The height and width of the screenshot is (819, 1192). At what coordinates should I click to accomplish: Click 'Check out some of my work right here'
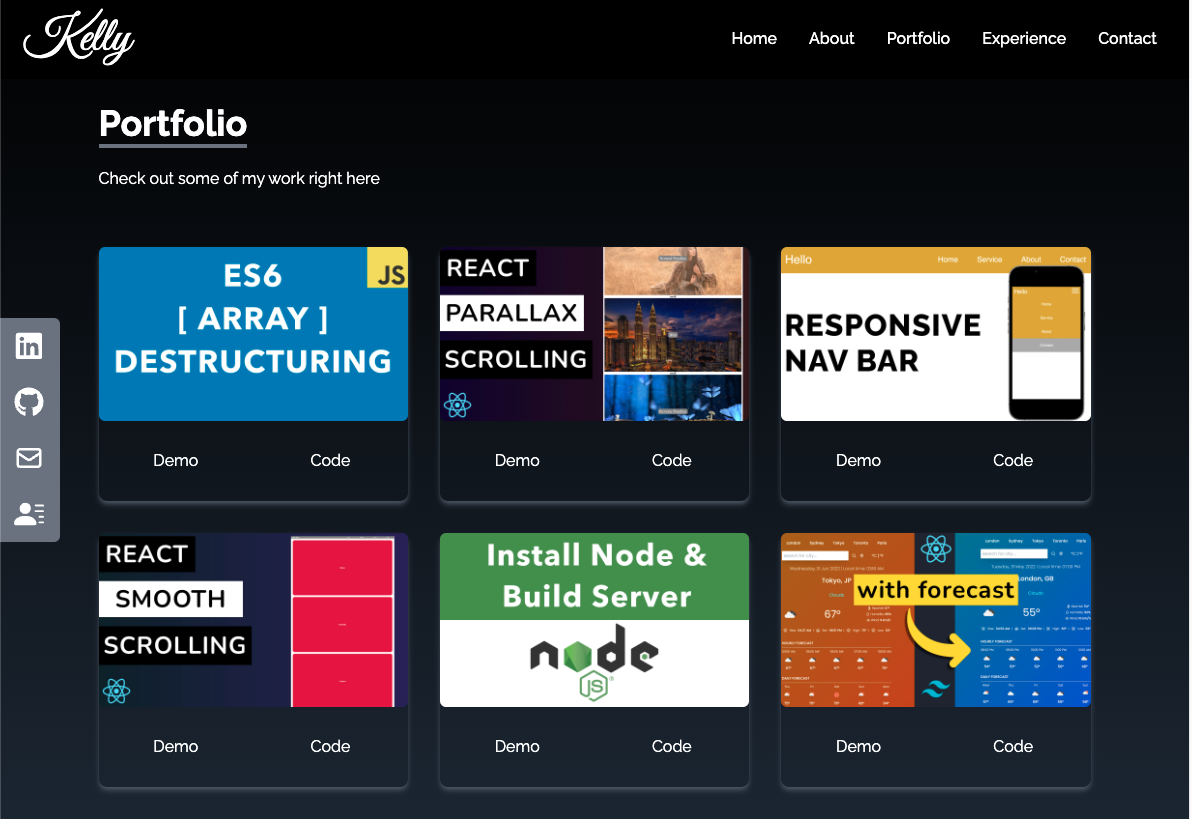(239, 179)
